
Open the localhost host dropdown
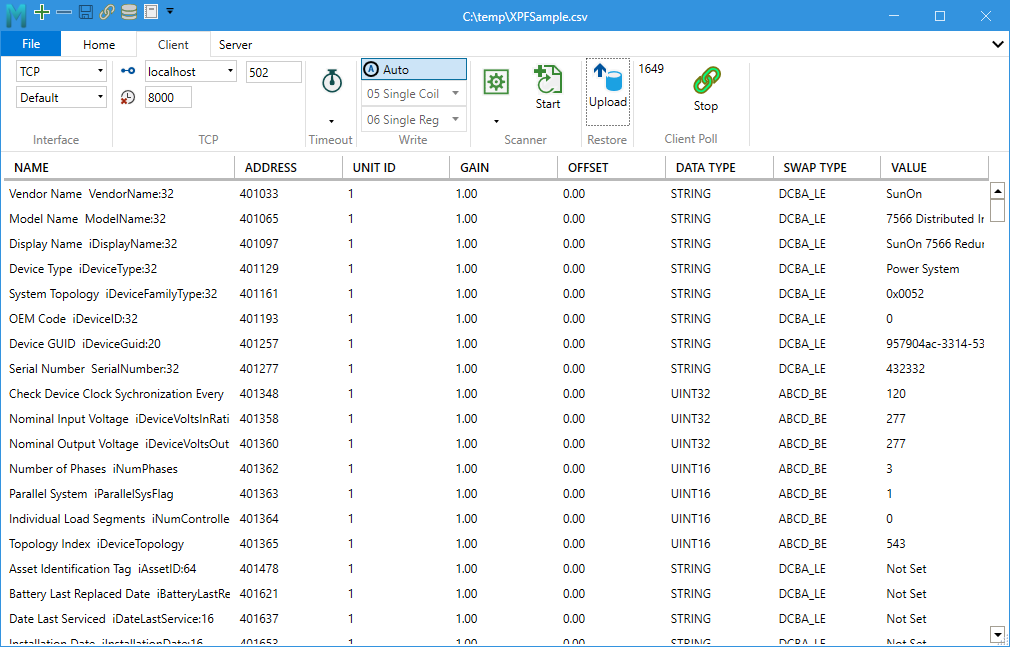click(191, 71)
